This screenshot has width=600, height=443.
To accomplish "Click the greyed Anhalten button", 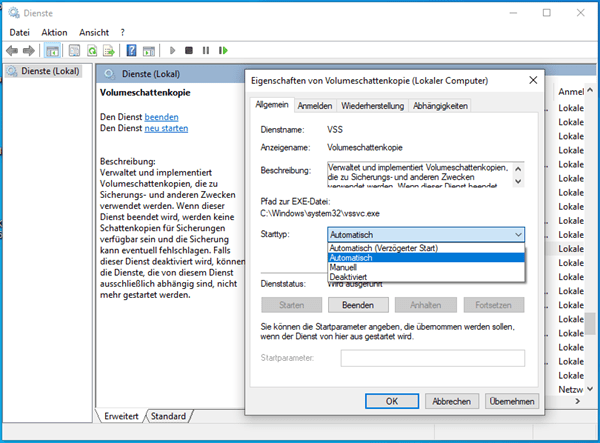I will (x=426, y=305).
